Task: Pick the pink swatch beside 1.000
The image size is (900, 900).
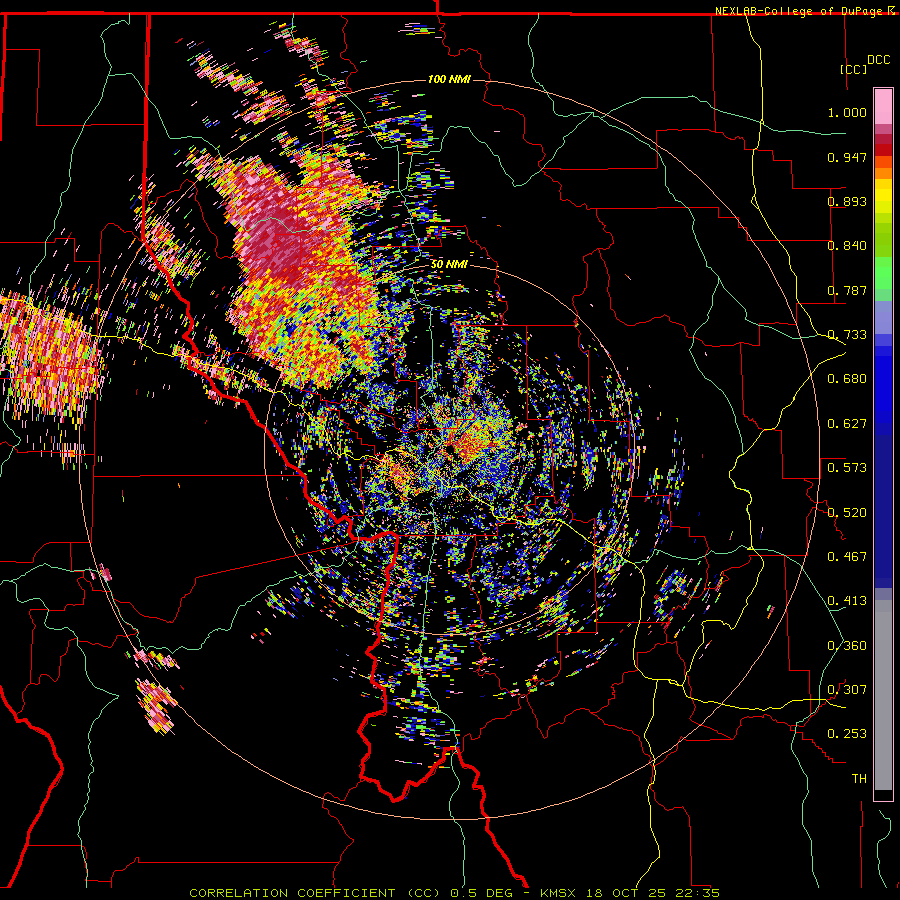Action: click(x=883, y=107)
